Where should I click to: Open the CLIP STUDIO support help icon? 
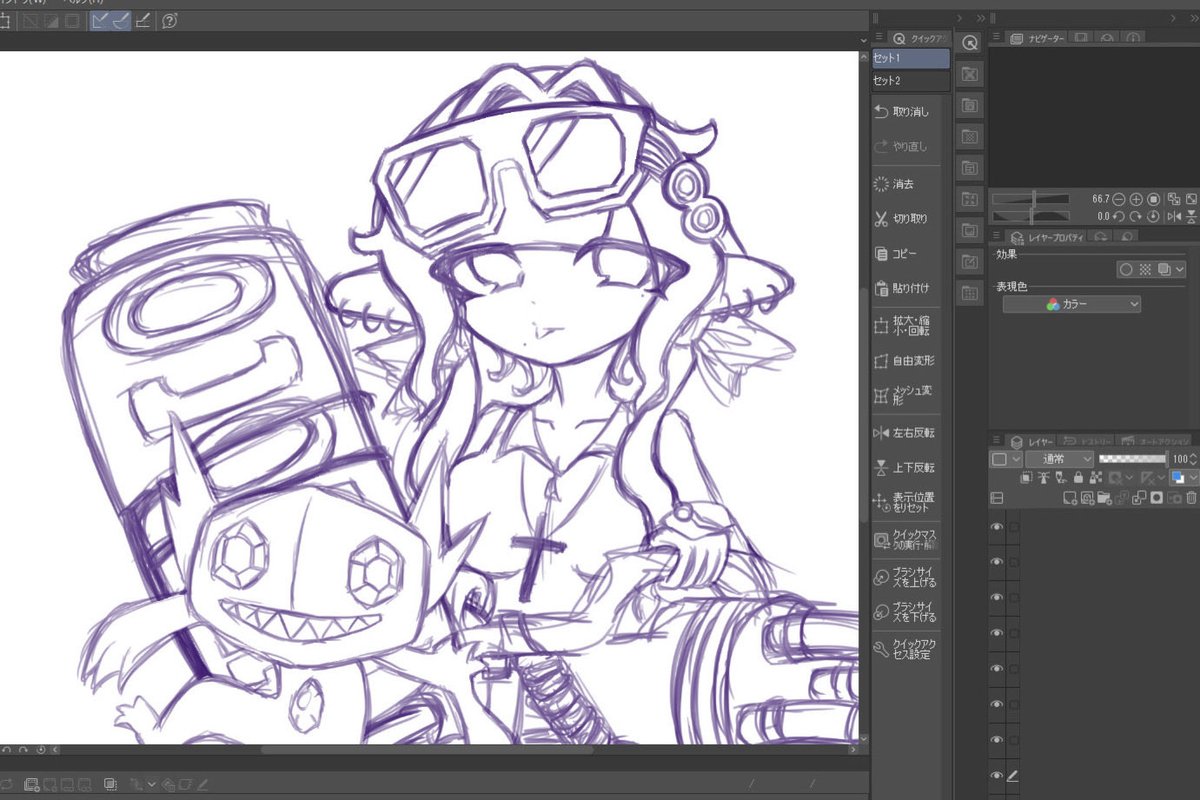coord(169,20)
